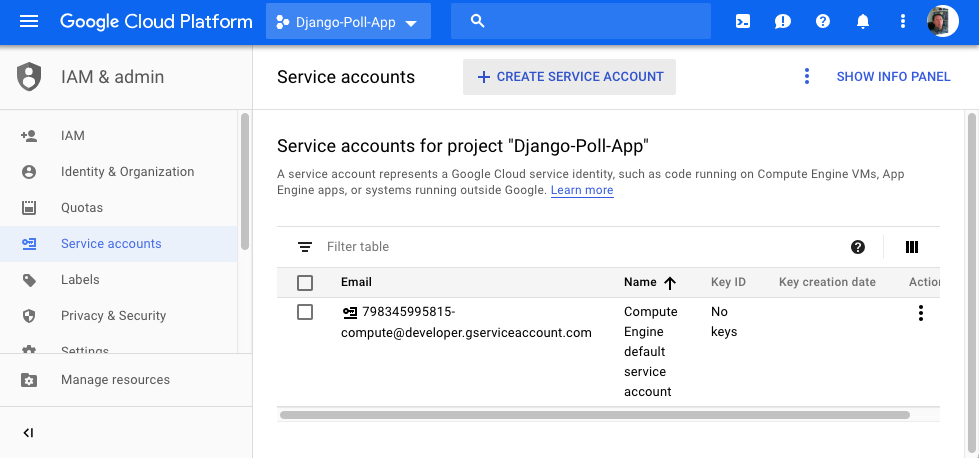Sort by Name using the arrow
Viewport: 979px width, 458px height.
tap(670, 283)
